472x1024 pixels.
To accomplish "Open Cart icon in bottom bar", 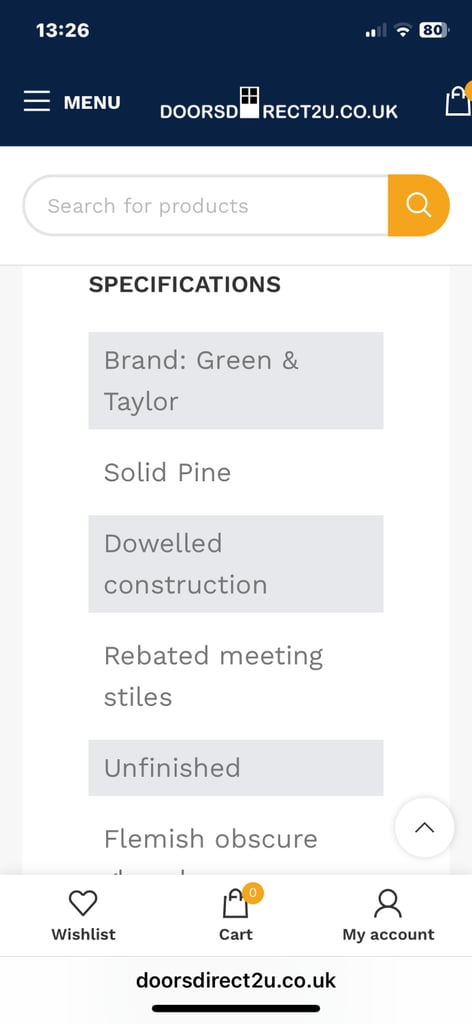I will 236,904.
